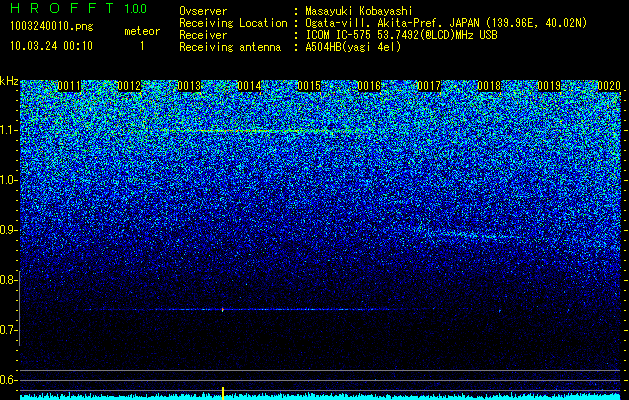629x400 pixels.
Task: Click the 0014 time marker
Action: coord(249,86)
